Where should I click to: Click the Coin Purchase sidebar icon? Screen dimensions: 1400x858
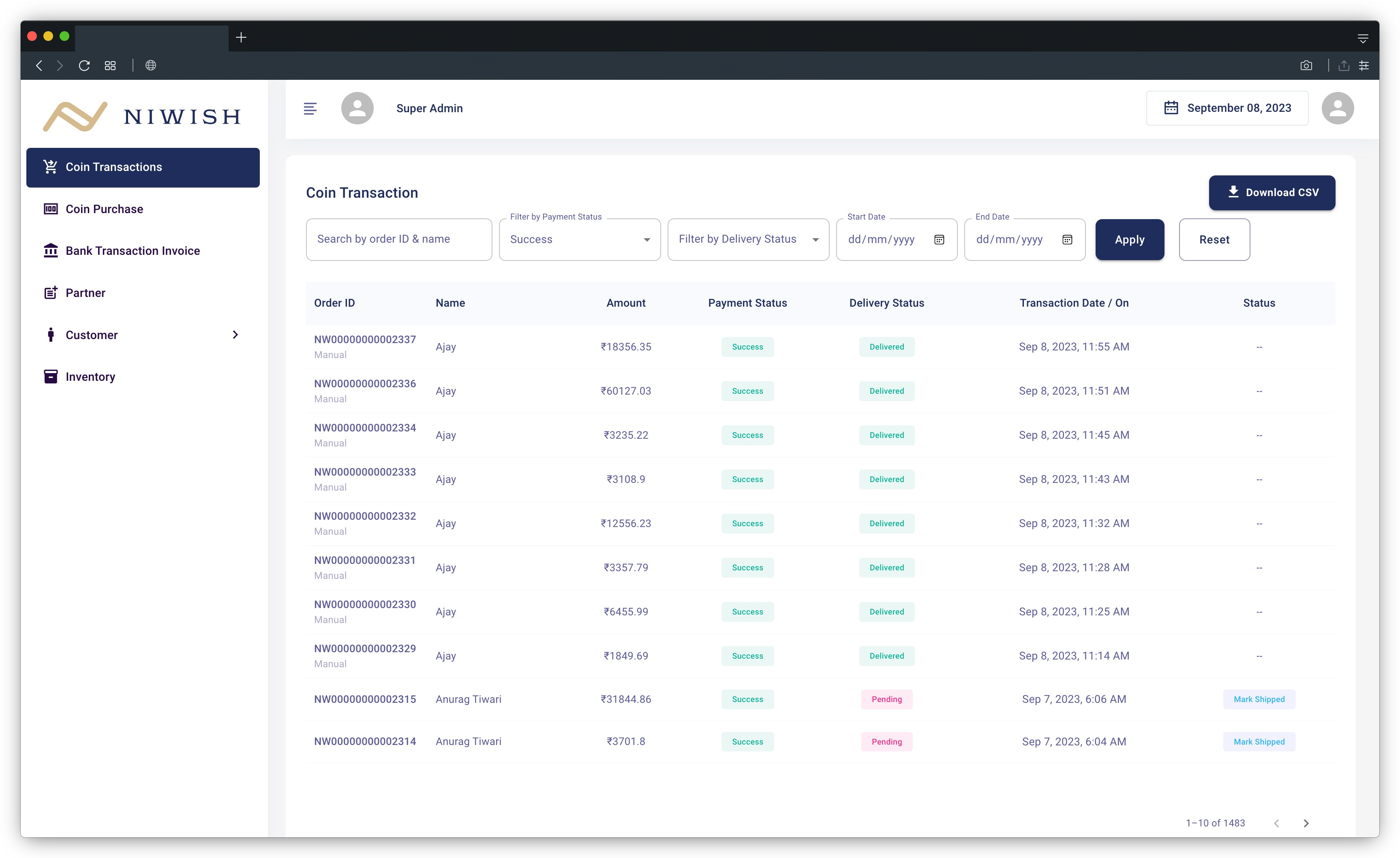[51, 209]
